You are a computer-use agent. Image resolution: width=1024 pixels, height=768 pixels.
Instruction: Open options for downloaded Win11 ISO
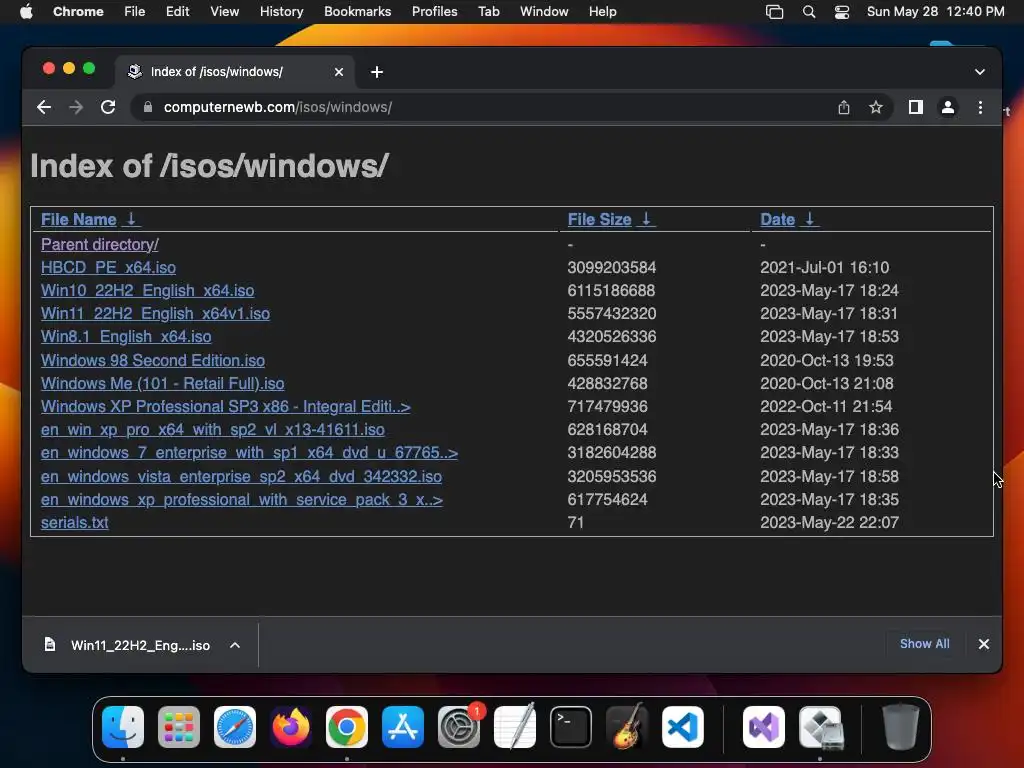click(235, 645)
